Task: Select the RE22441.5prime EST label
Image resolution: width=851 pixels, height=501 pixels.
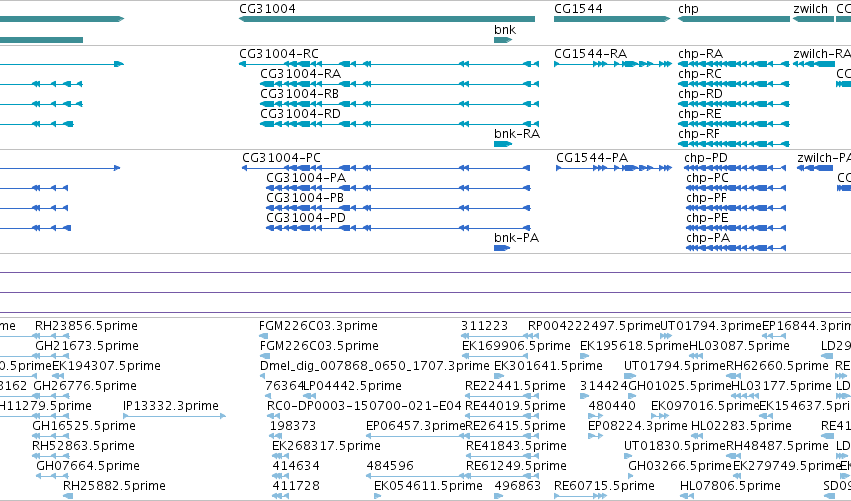Action: (515, 386)
